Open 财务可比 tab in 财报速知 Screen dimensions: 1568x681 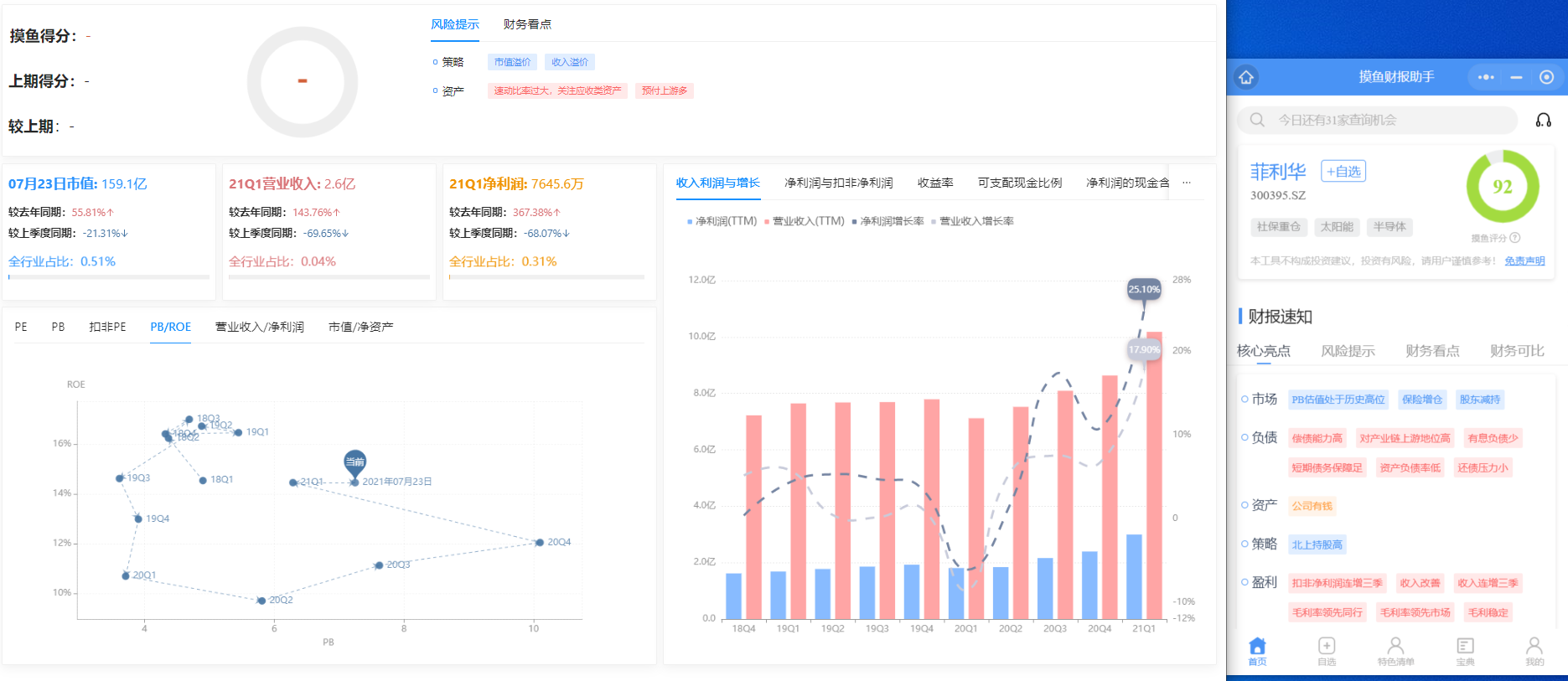coord(1517,351)
